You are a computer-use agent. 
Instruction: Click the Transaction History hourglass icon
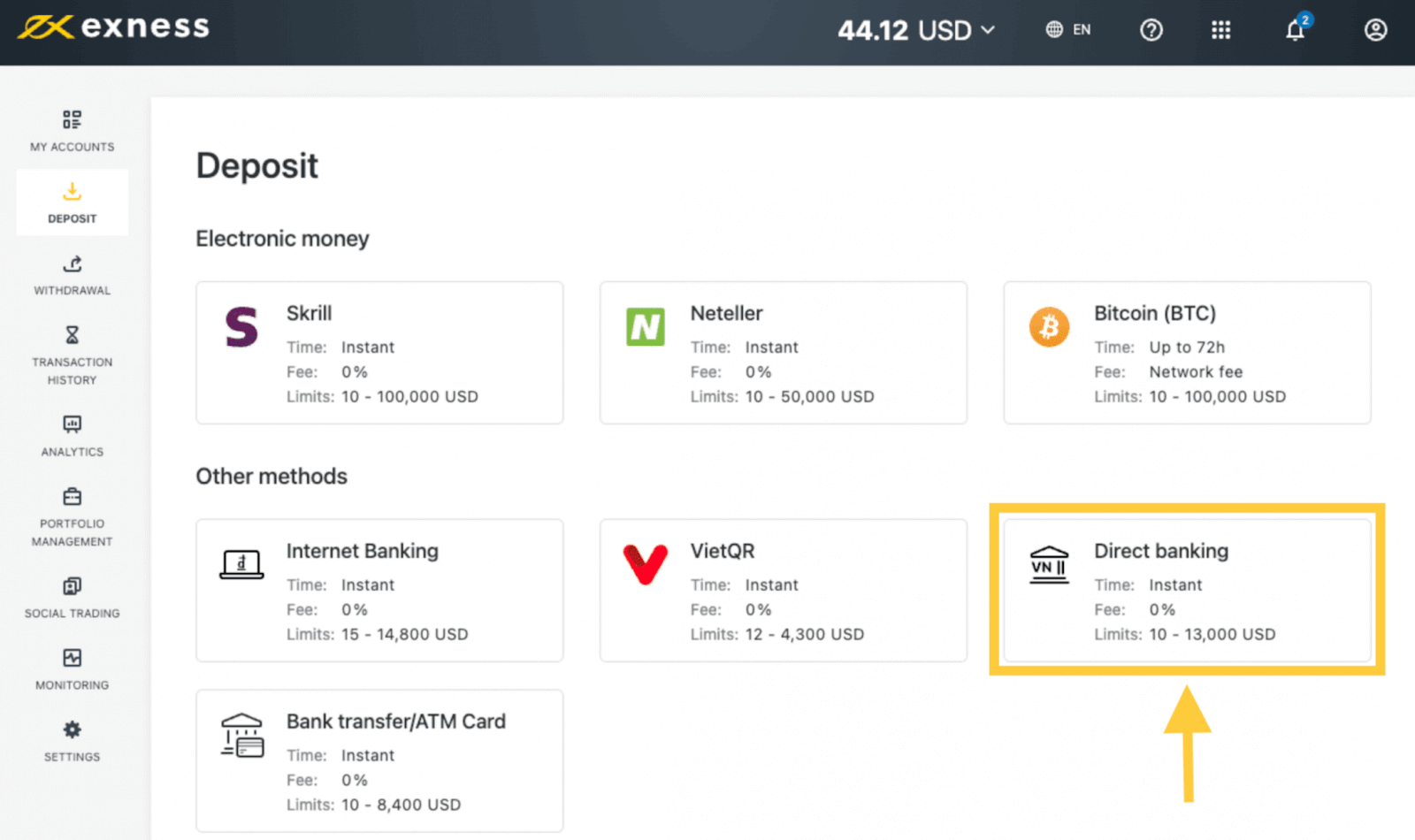(x=72, y=335)
